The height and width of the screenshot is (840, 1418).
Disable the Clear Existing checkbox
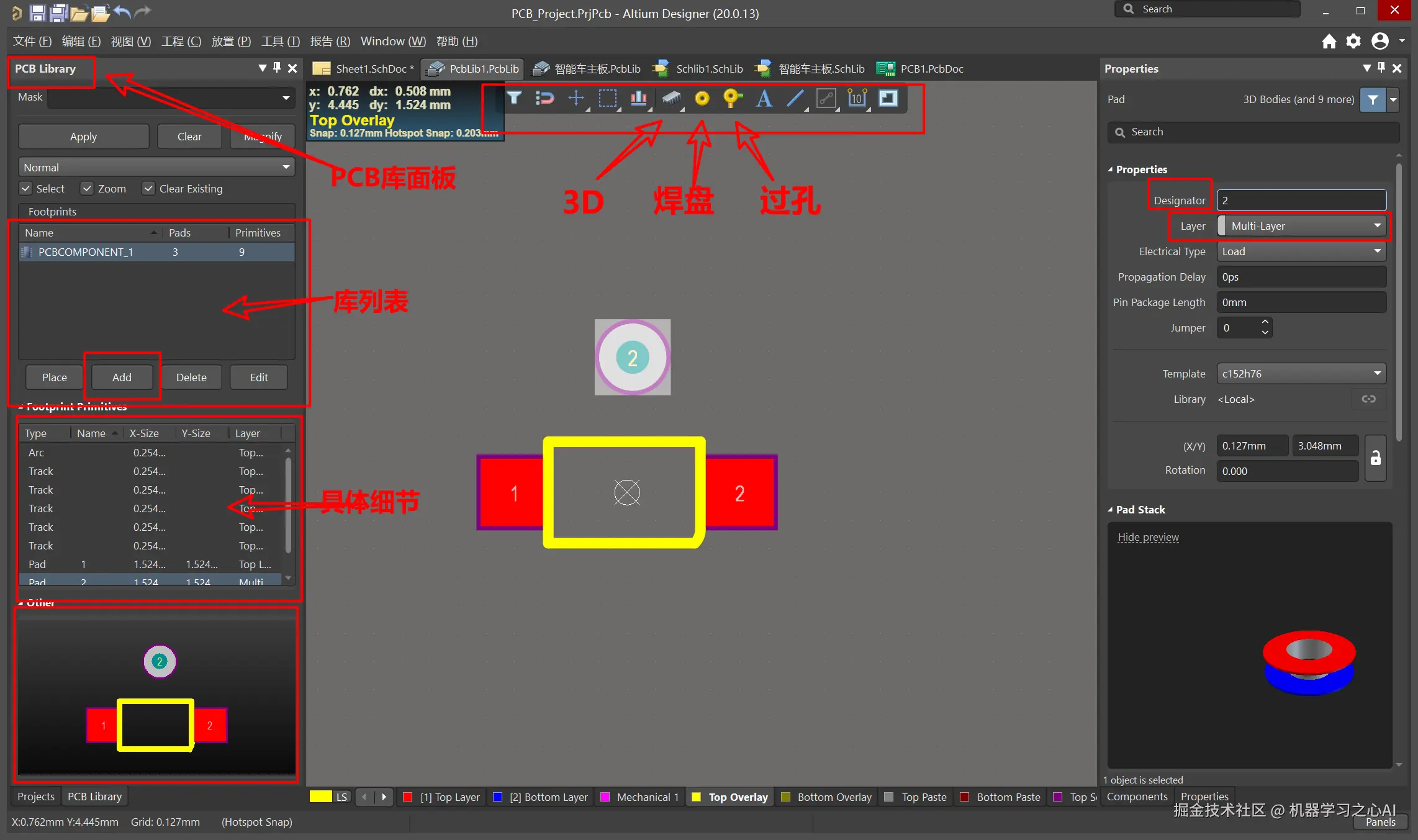148,189
